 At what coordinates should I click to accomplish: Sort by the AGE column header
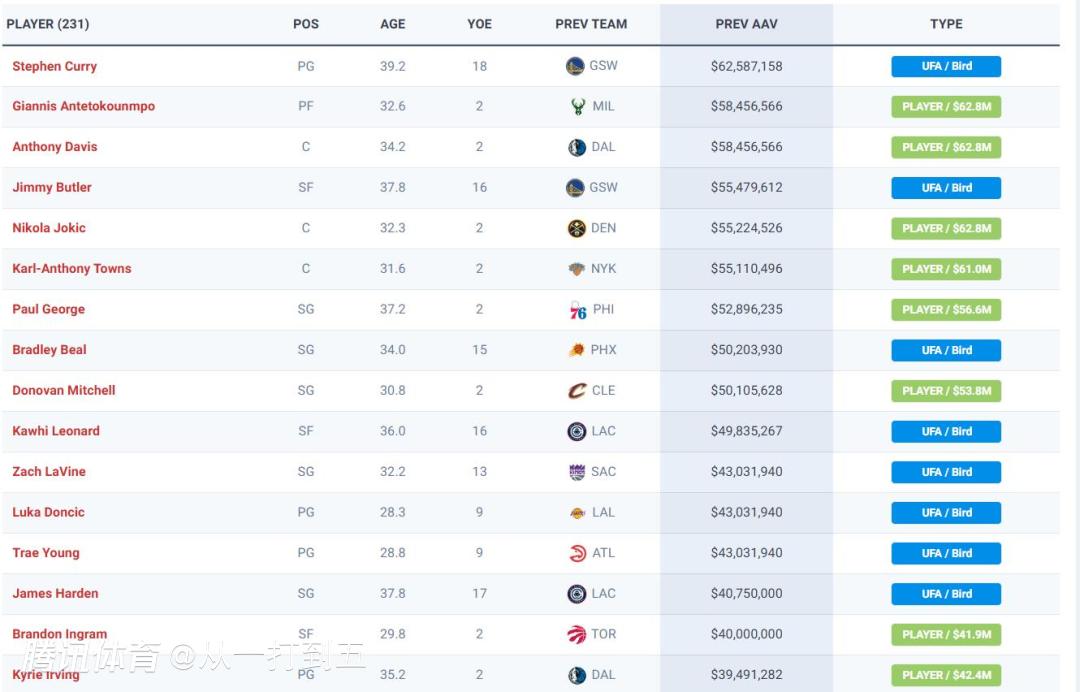tap(393, 24)
